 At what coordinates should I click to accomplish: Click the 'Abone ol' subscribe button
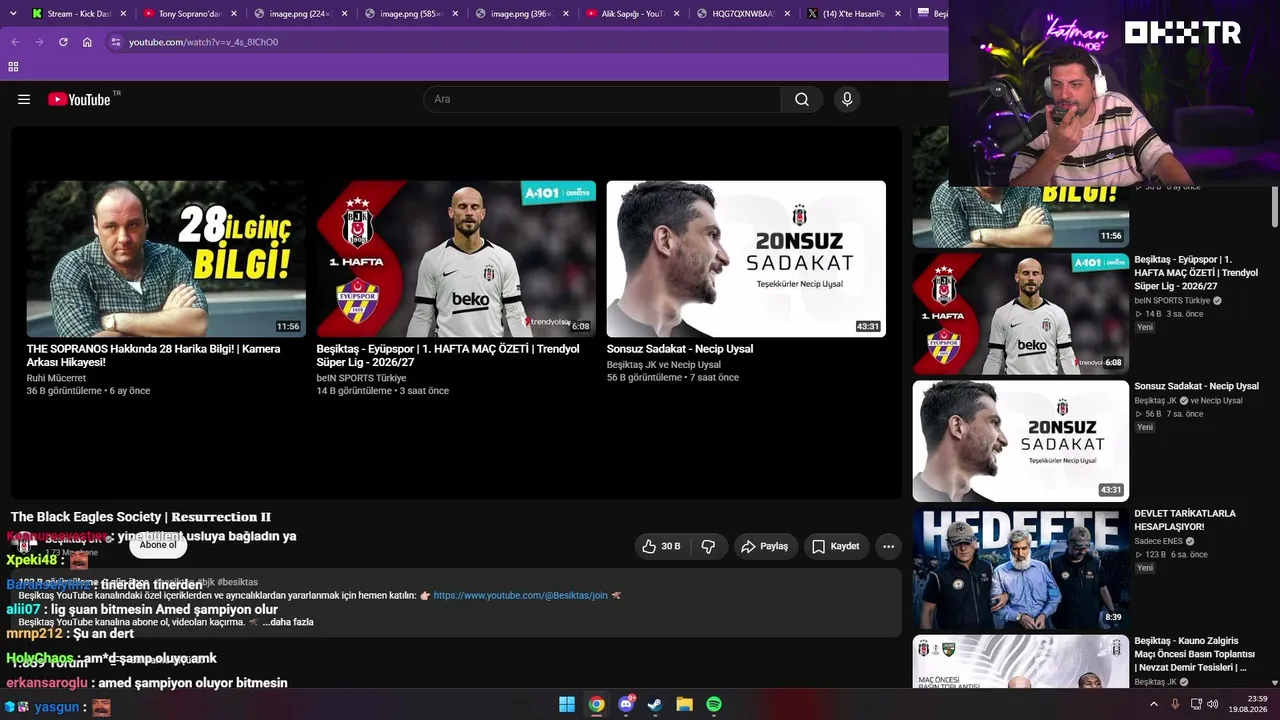coord(158,545)
